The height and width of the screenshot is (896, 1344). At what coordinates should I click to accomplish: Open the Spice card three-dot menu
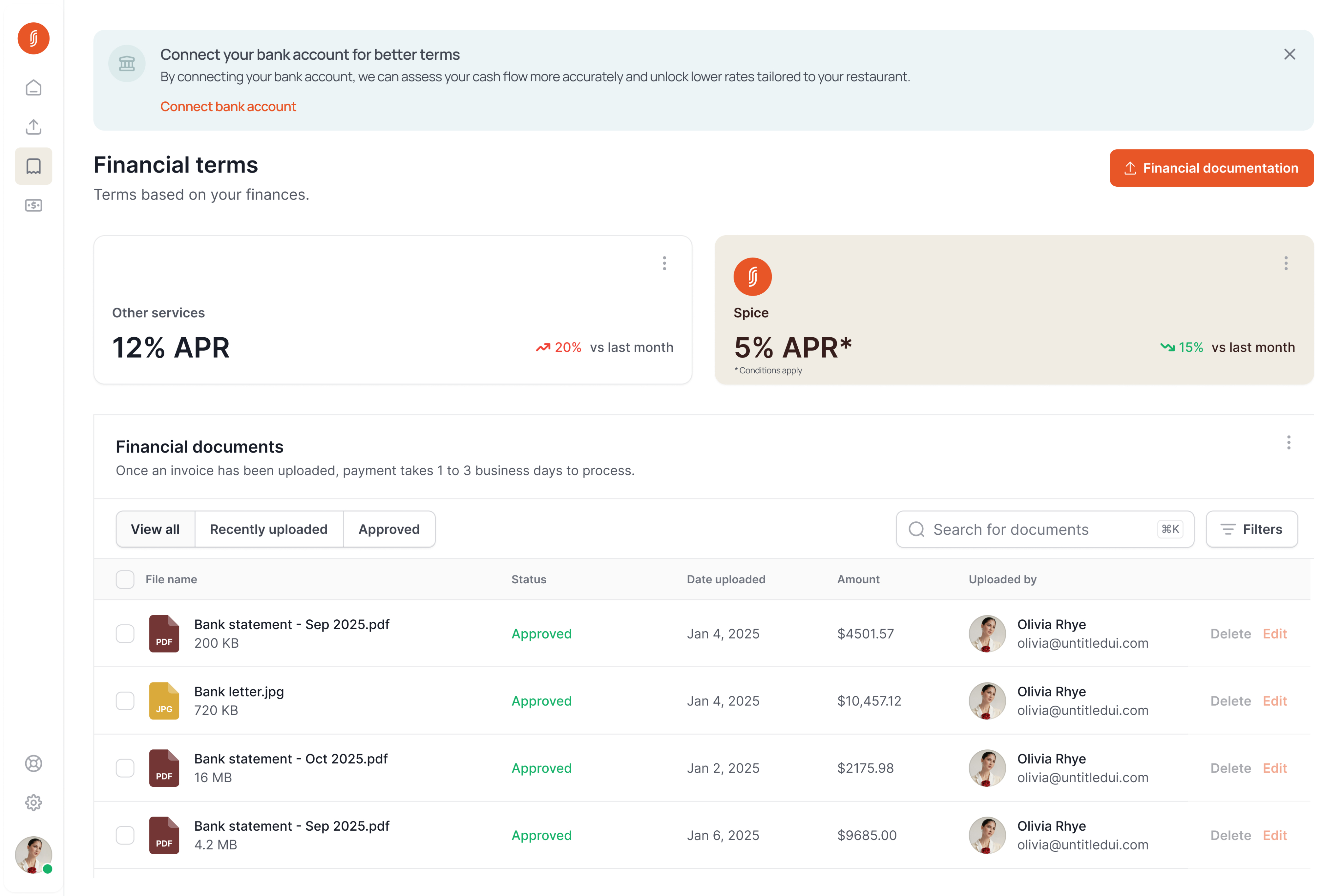point(1286,263)
